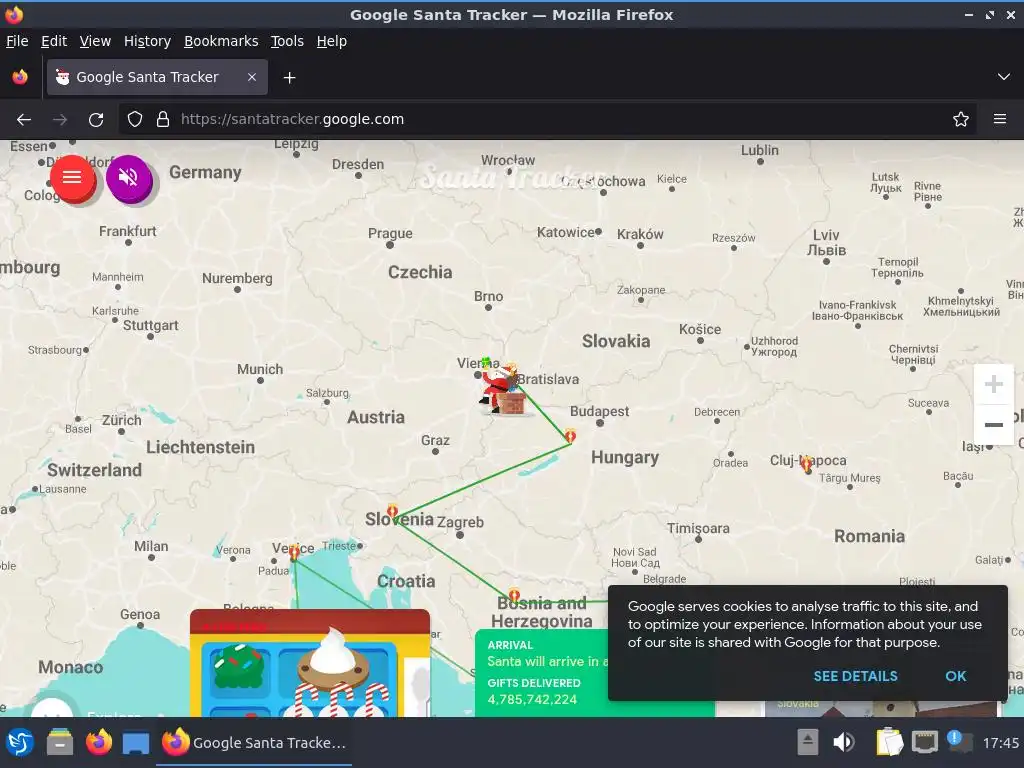
Task: Click the Kraków city label on map
Action: [640, 234]
